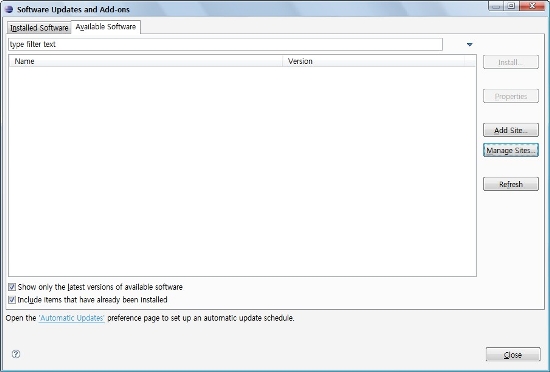Open the Automatic Updates preference link

(72, 318)
